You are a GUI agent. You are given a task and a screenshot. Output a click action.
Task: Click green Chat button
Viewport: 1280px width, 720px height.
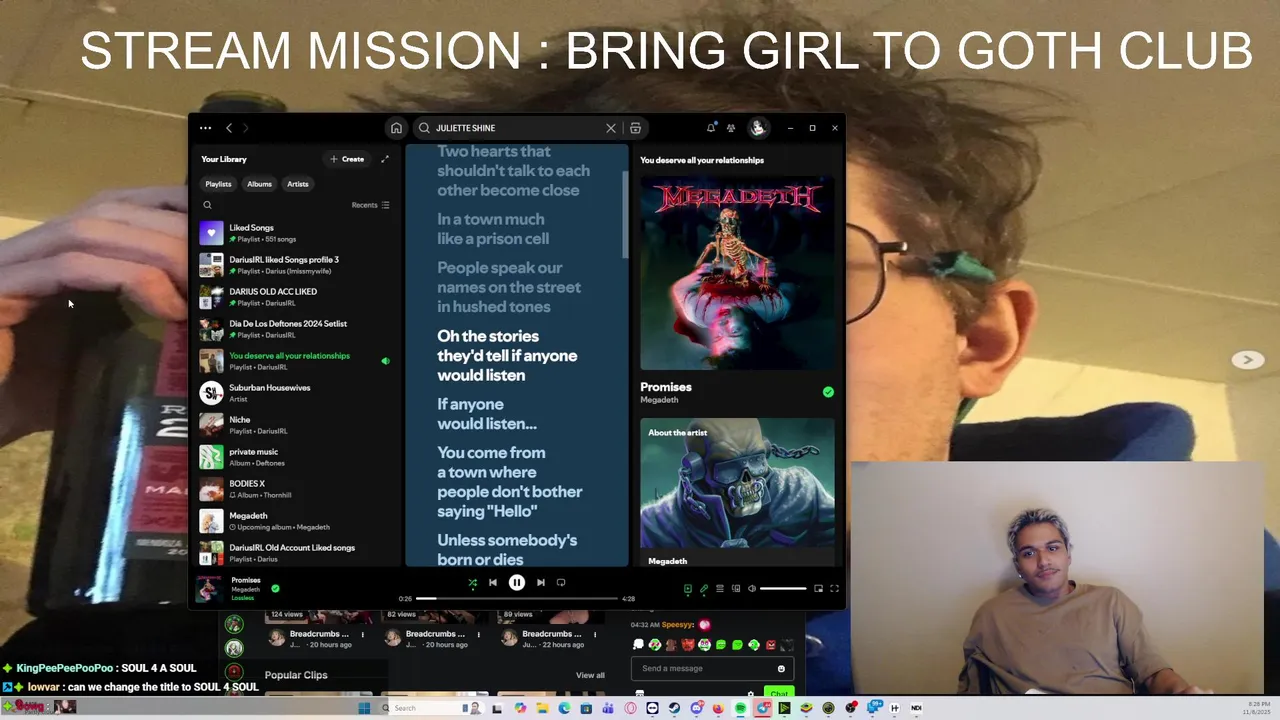779,692
